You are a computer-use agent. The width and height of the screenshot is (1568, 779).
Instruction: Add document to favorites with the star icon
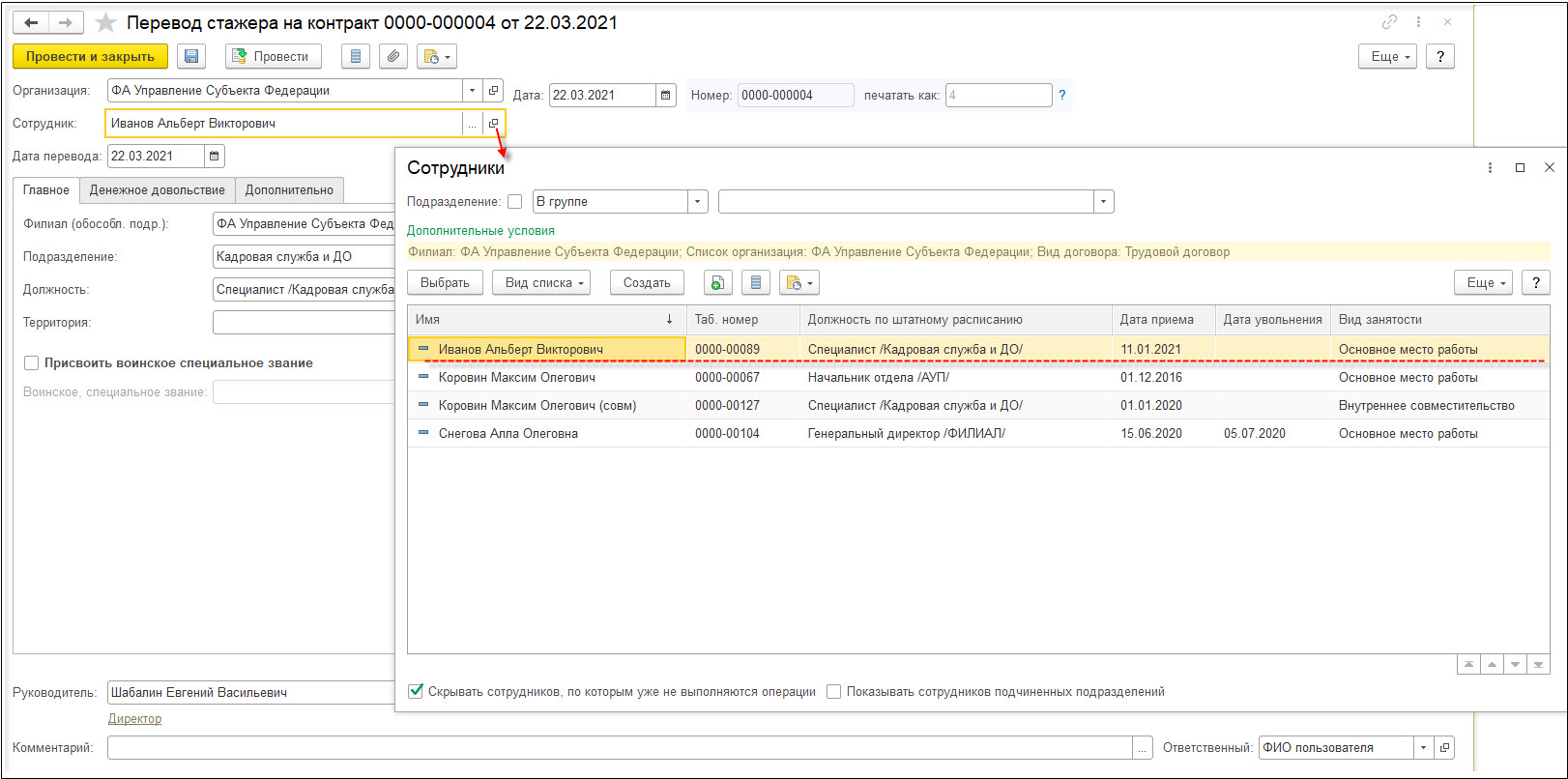(105, 22)
